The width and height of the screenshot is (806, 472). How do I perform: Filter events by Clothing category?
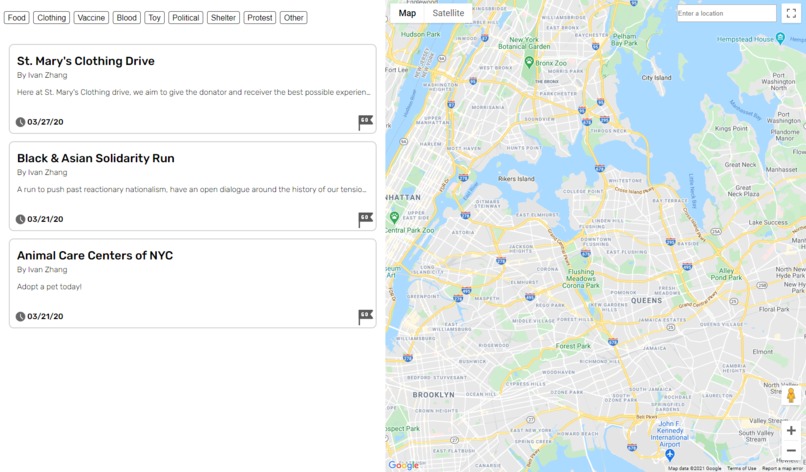tap(51, 17)
